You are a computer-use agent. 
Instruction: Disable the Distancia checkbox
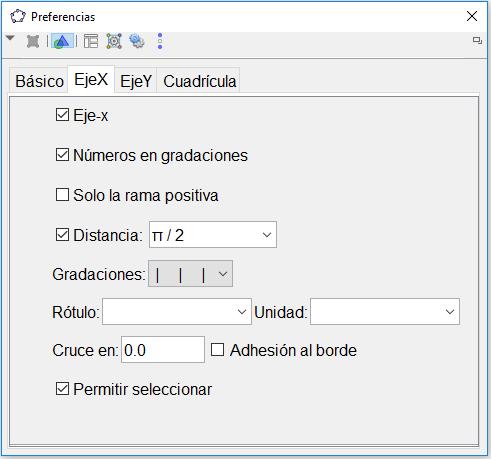tap(62, 235)
